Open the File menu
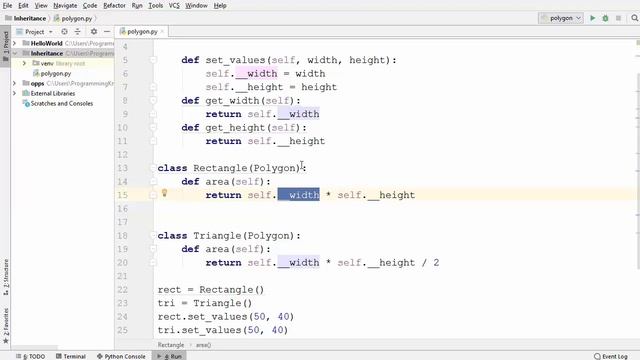 point(7,6)
